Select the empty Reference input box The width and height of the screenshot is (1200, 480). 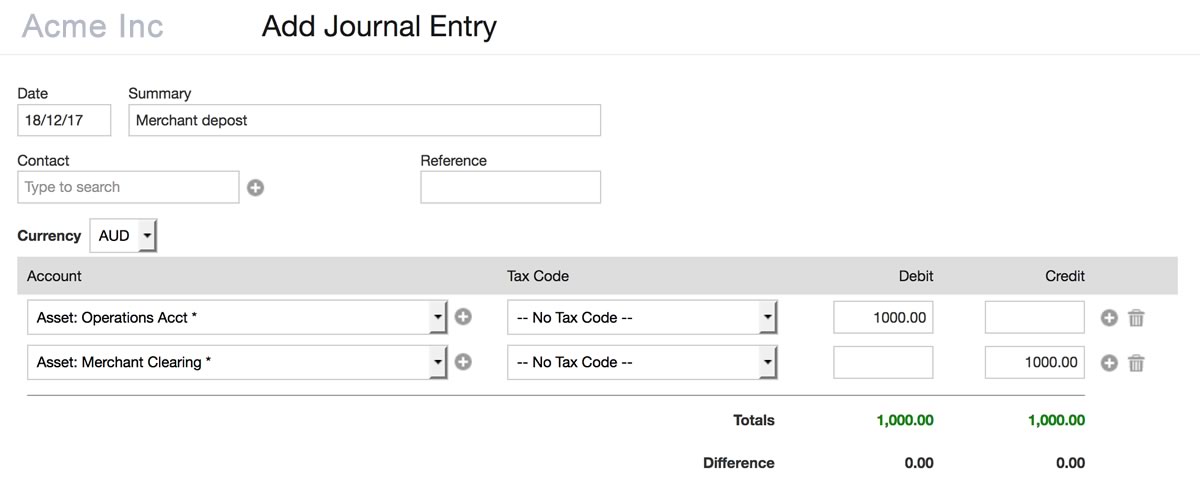tap(510, 187)
